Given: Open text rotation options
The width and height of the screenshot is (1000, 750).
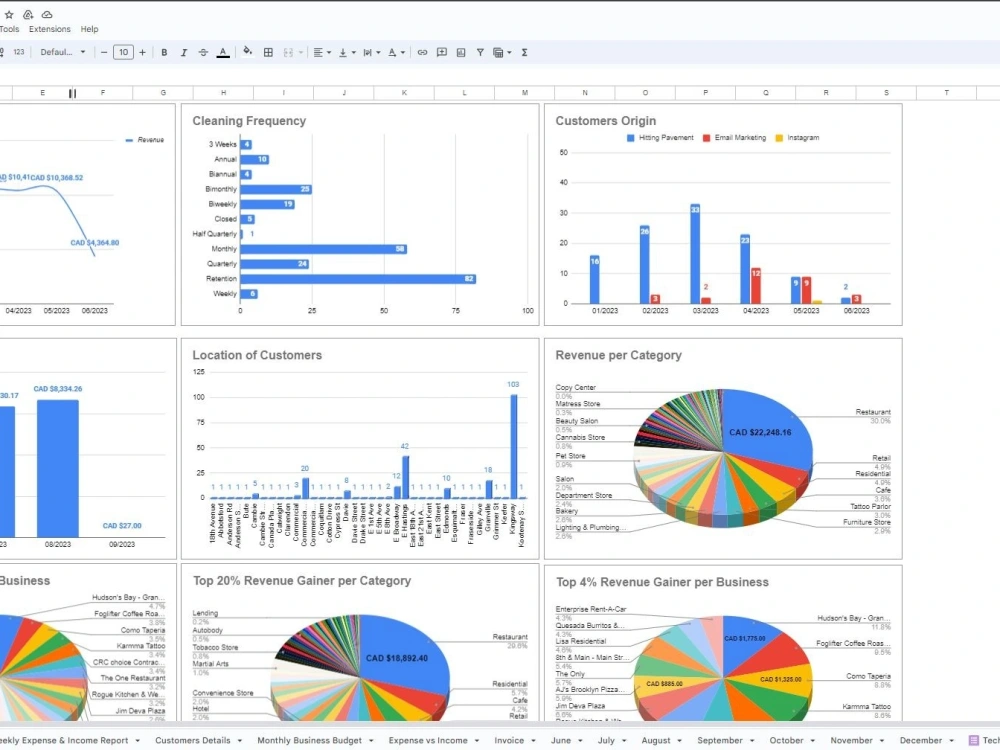Looking at the screenshot, I should [396, 52].
